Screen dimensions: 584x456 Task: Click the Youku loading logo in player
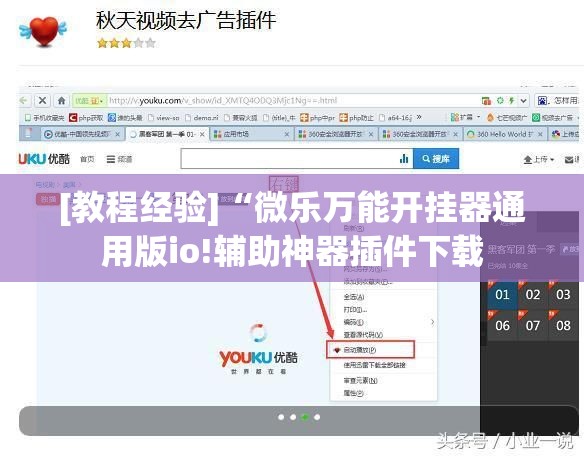[258, 350]
